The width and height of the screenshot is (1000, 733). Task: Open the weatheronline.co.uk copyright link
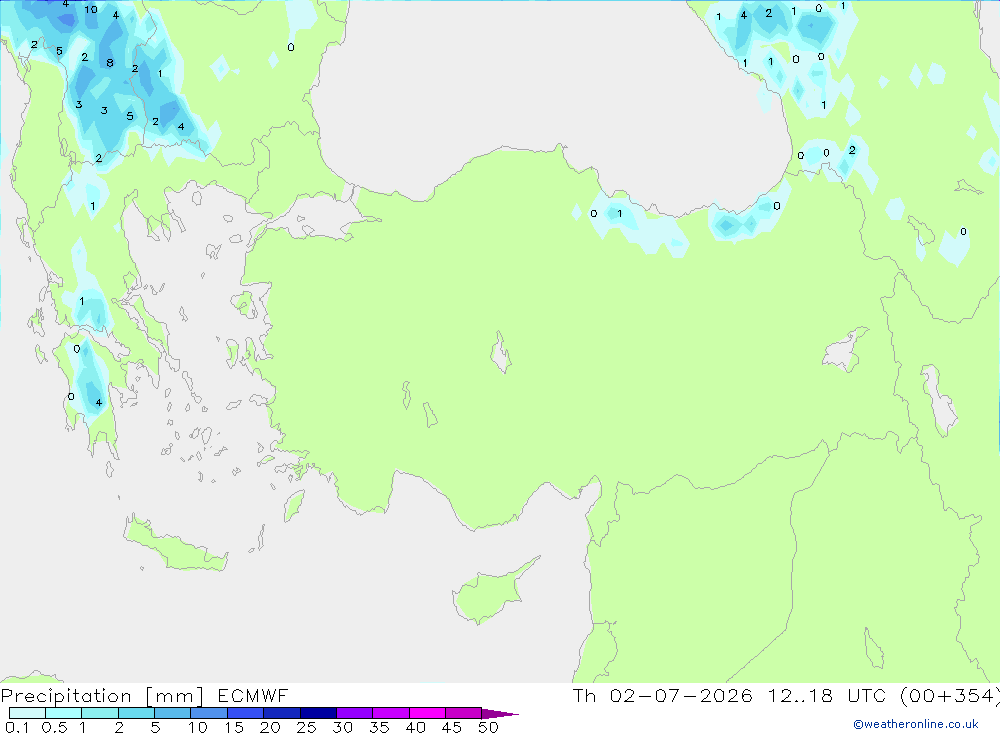(x=915, y=724)
